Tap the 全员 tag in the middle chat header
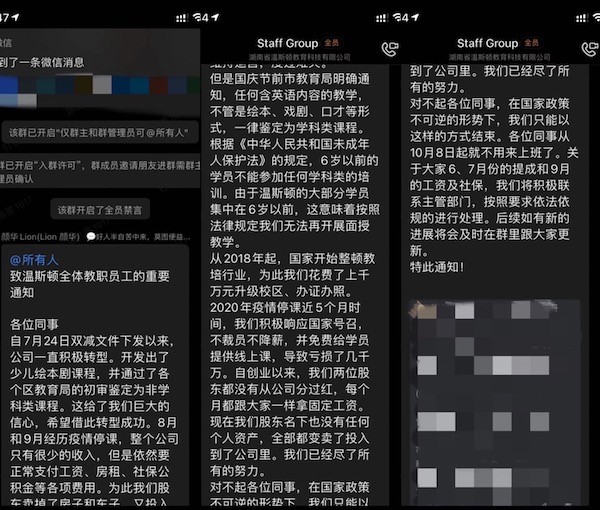The height and width of the screenshot is (510, 600). (x=332, y=43)
